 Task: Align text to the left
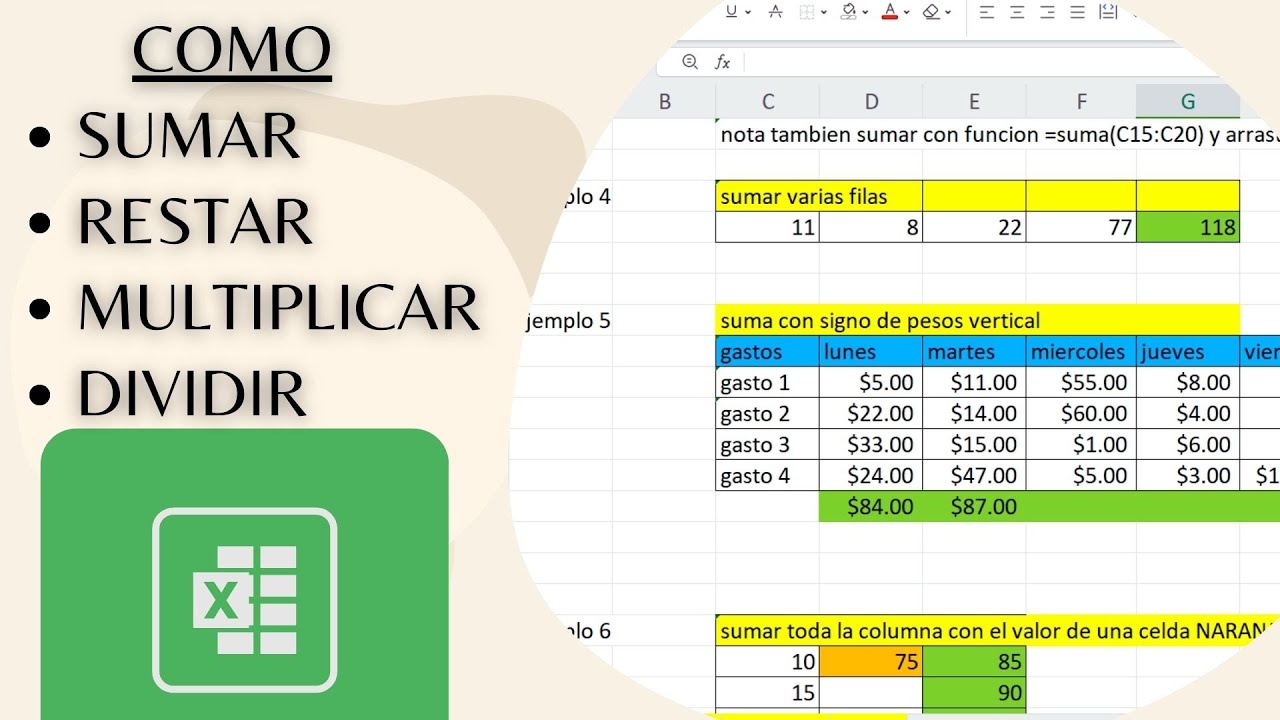[x=987, y=12]
